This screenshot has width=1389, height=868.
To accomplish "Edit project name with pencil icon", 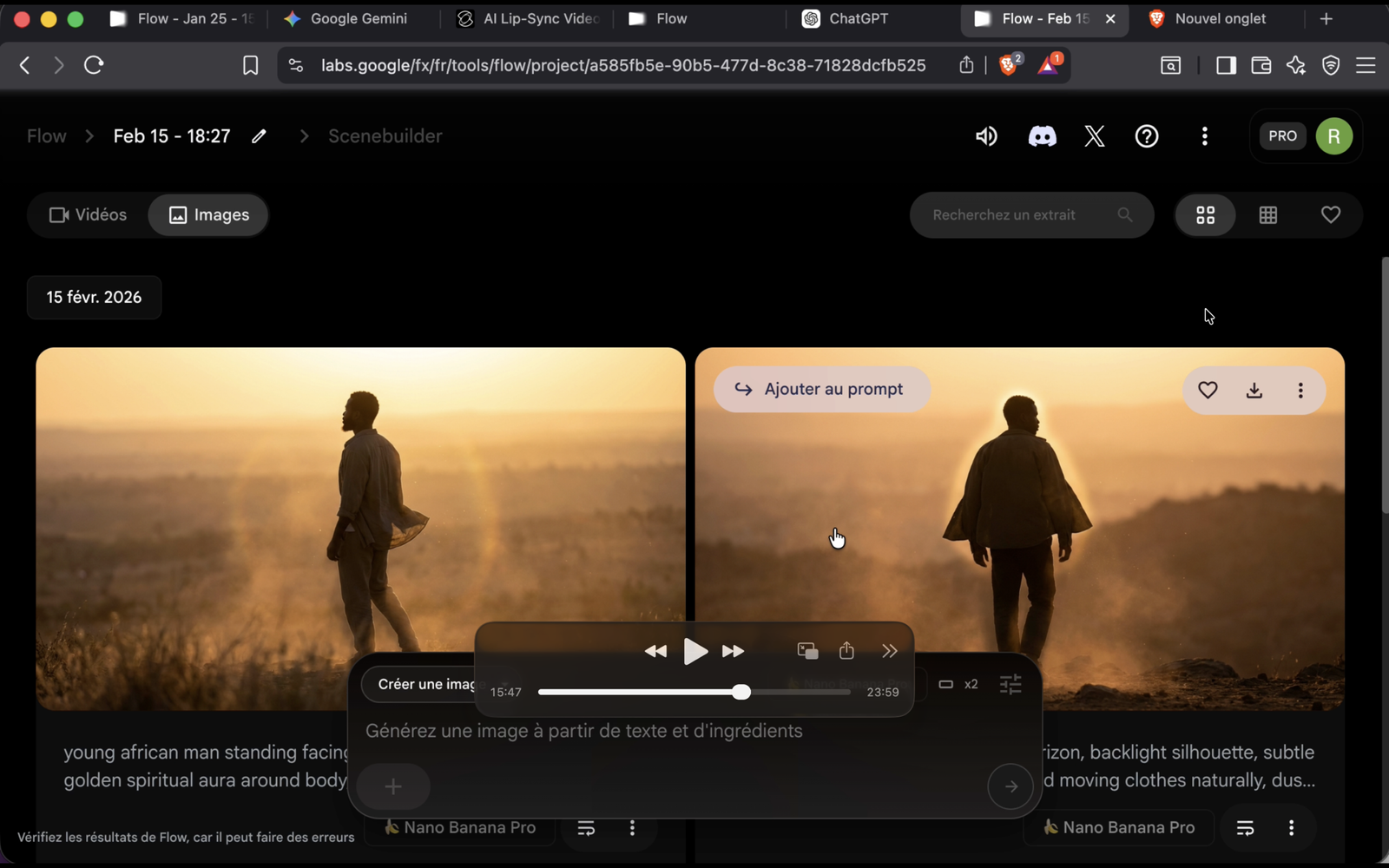I will point(259,136).
